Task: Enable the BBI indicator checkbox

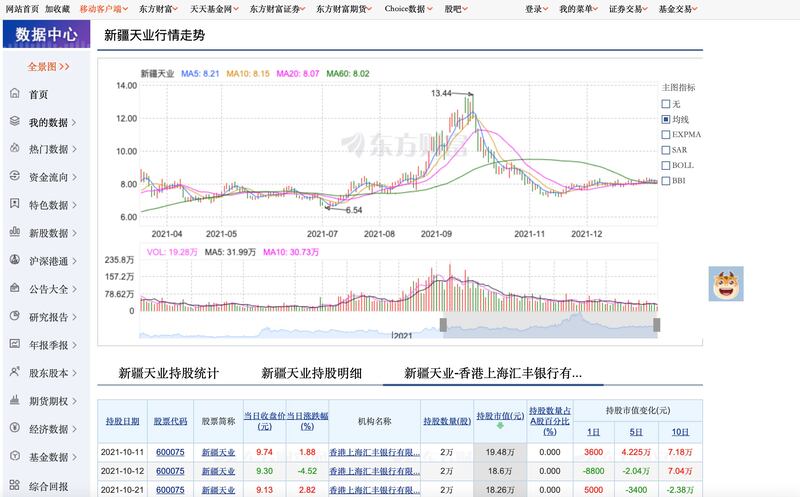Action: [666, 181]
